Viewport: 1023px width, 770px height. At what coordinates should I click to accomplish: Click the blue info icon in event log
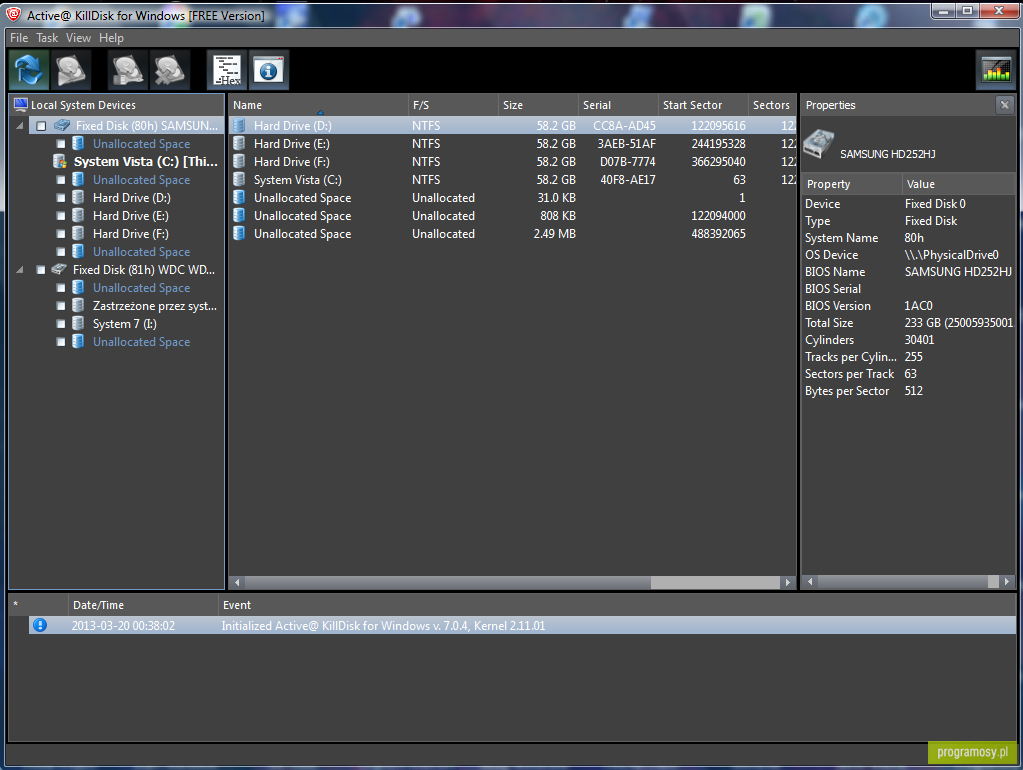click(x=40, y=625)
